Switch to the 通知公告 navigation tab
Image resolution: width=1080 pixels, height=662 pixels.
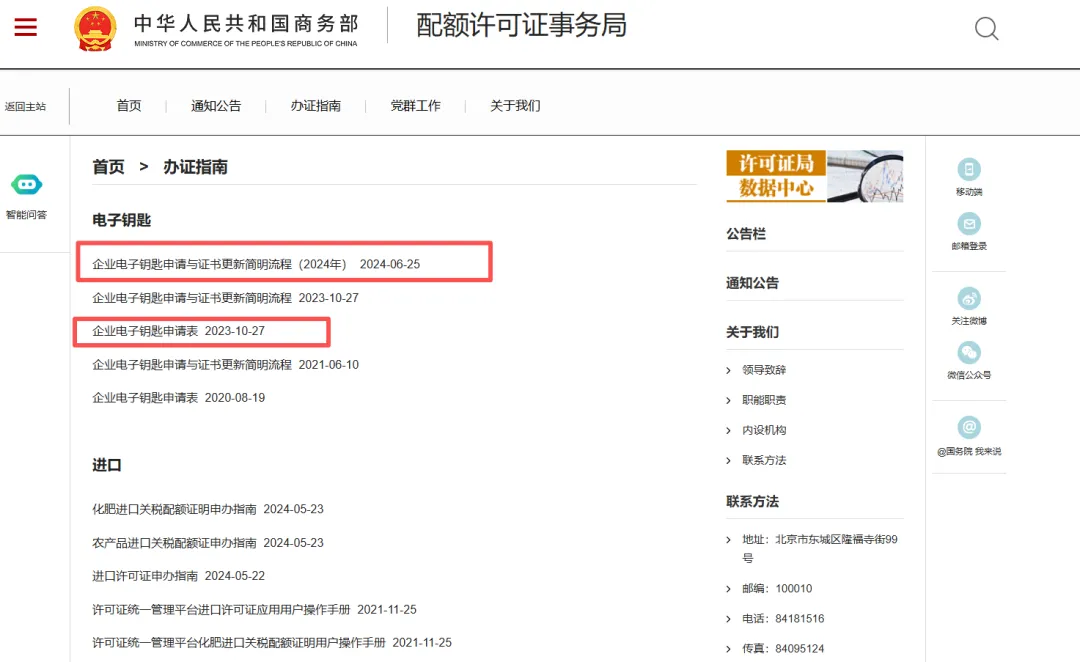(x=215, y=105)
